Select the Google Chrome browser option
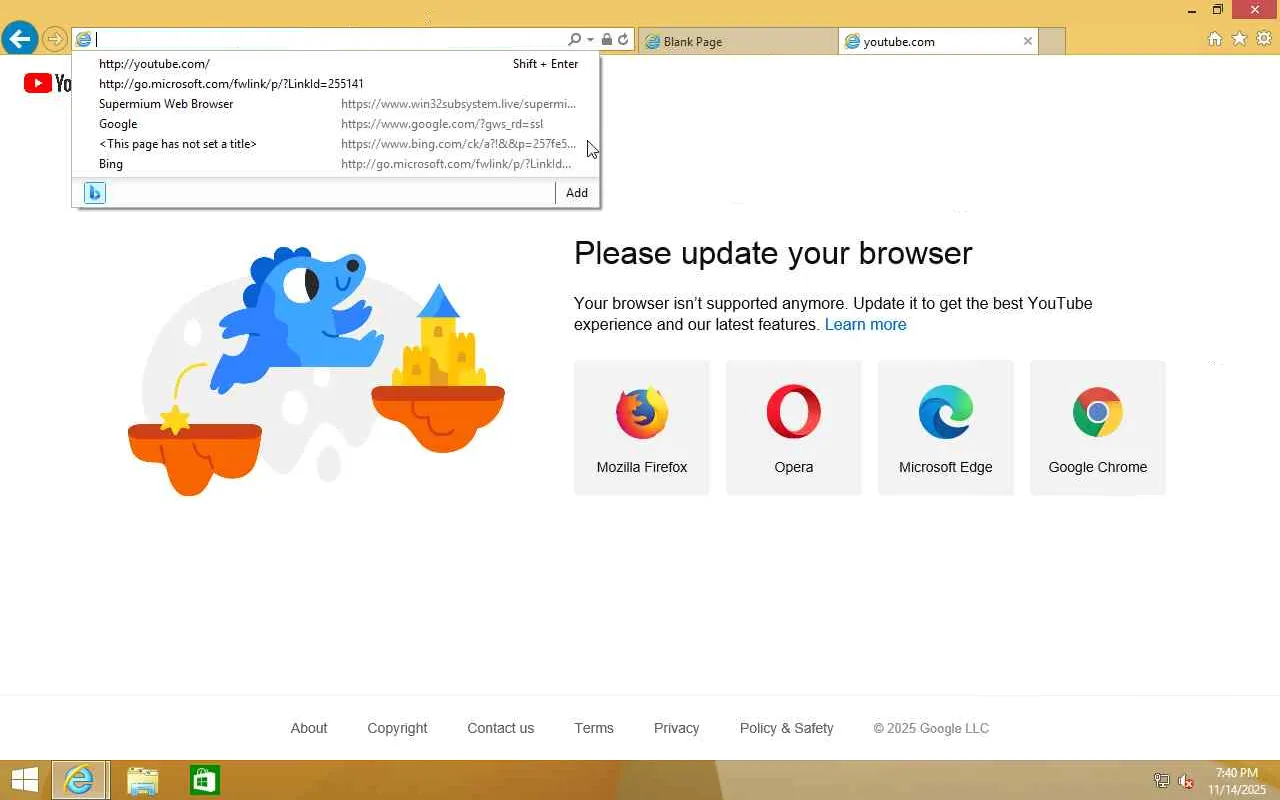The width and height of the screenshot is (1280, 800). point(1098,428)
